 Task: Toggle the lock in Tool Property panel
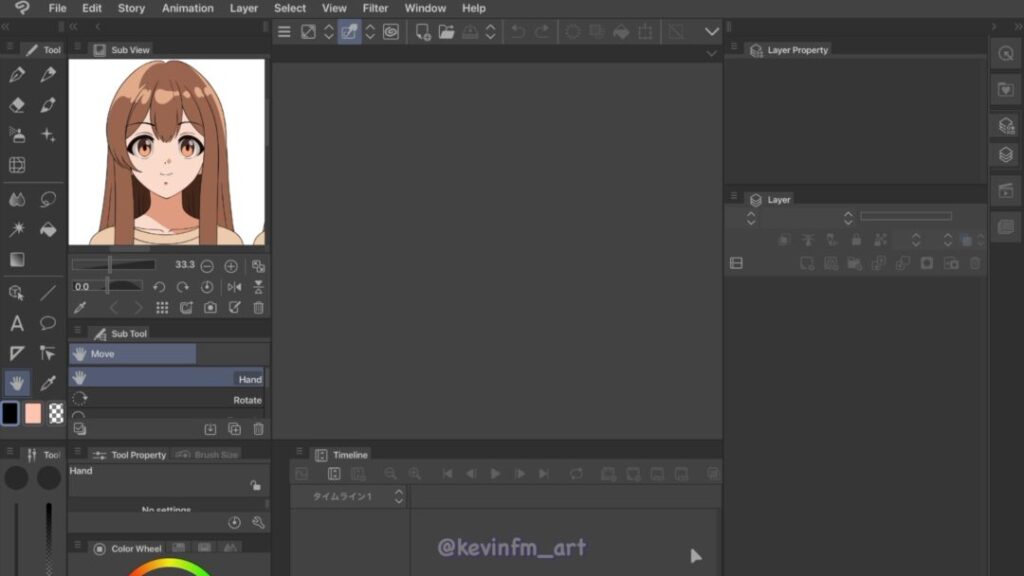256,485
